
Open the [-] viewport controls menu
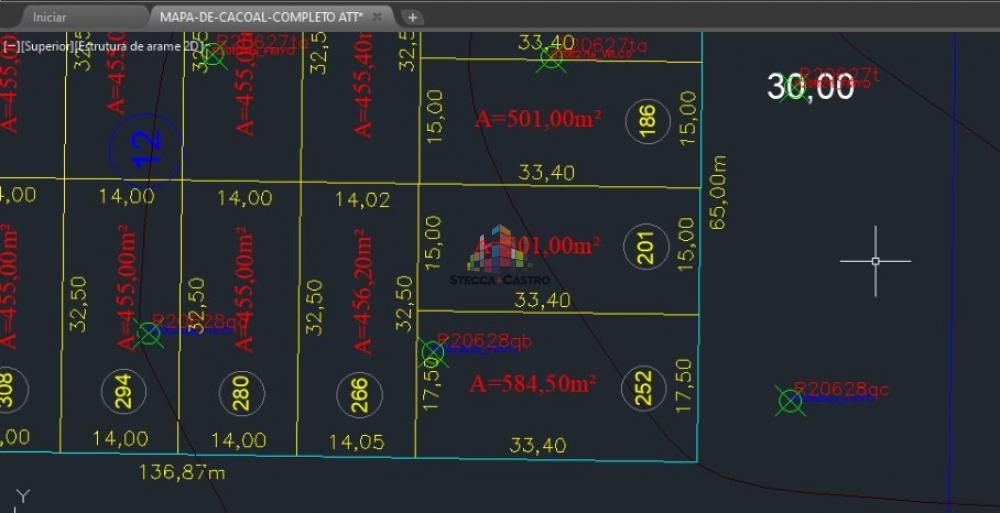[10, 46]
